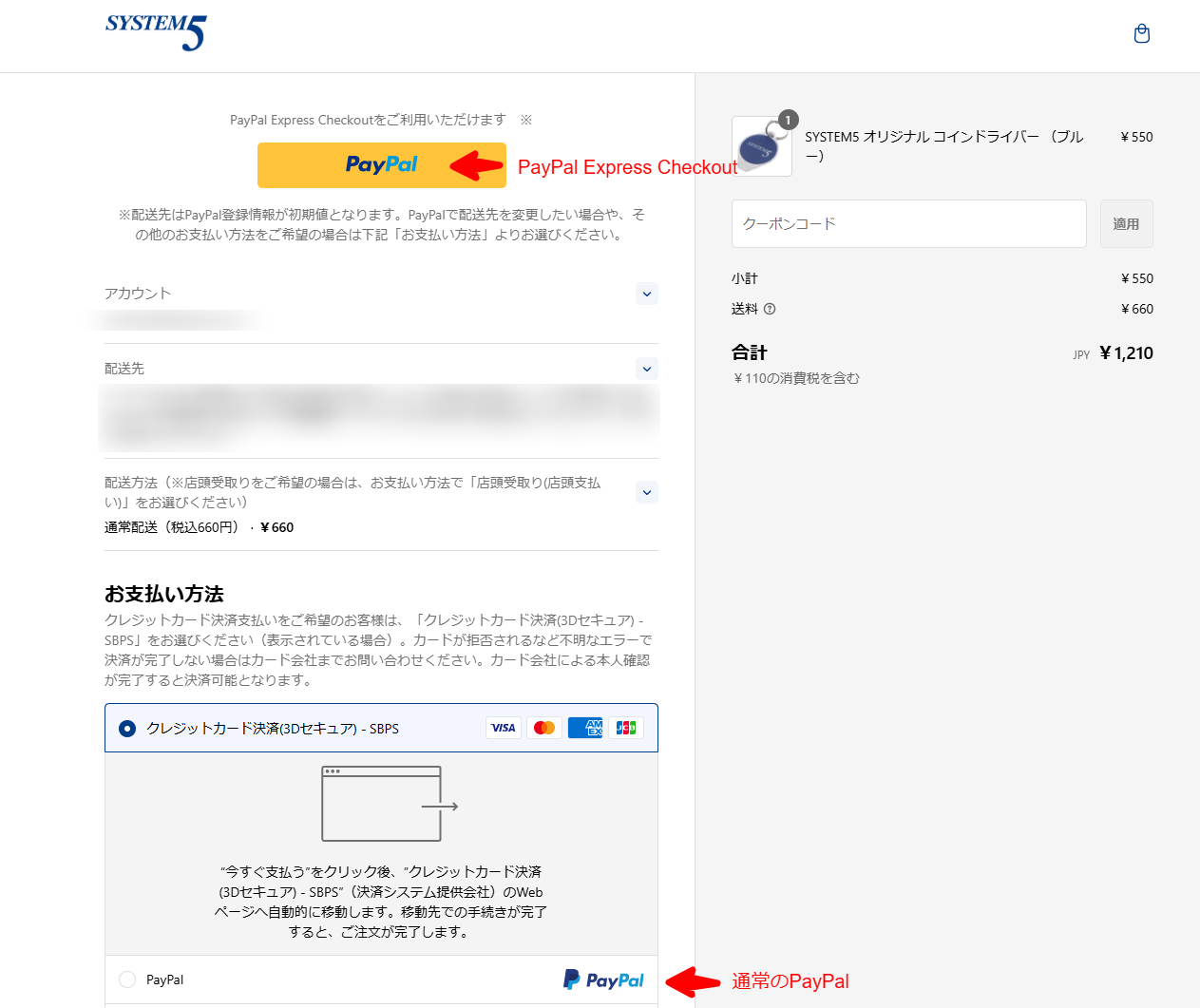Click the SYSTEM5 logo
The image size is (1200, 1008).
pyautogui.click(x=156, y=32)
